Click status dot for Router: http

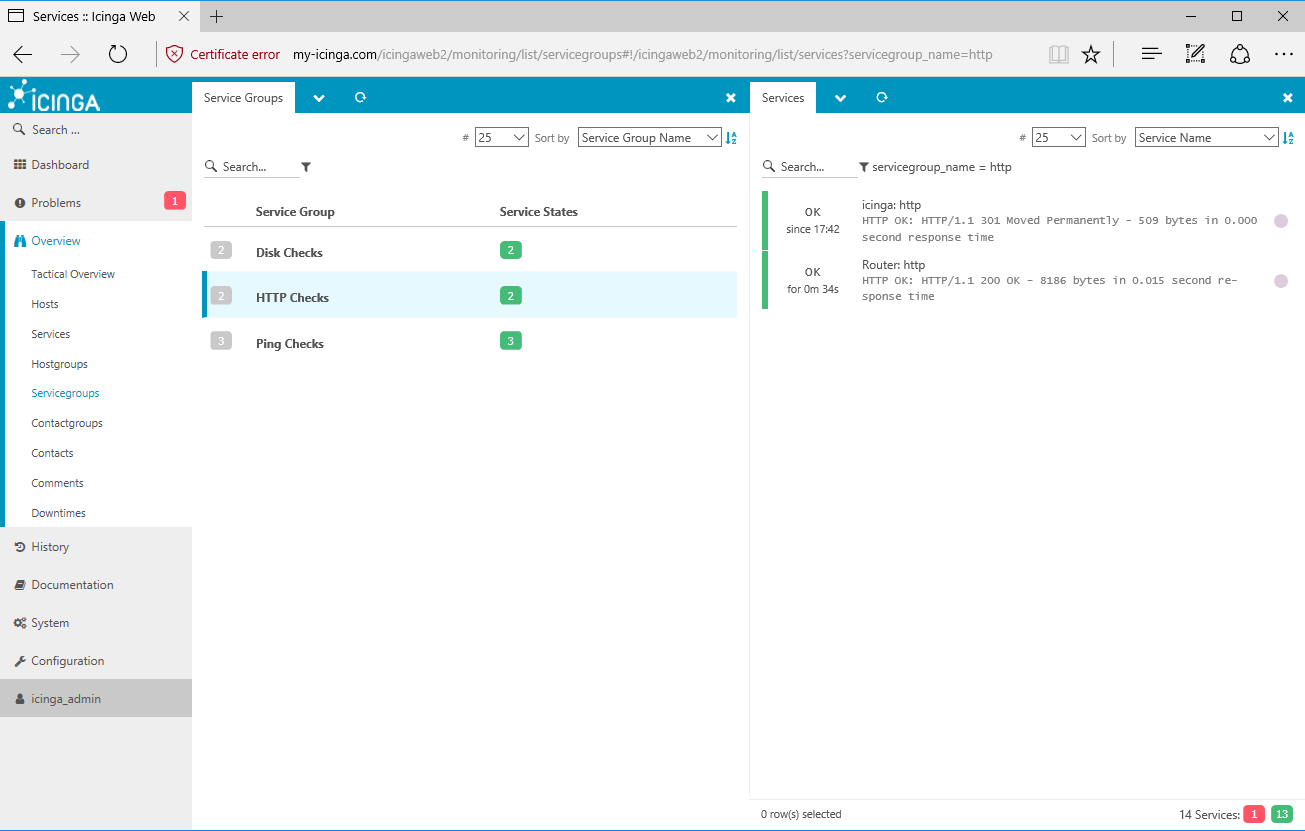1281,281
